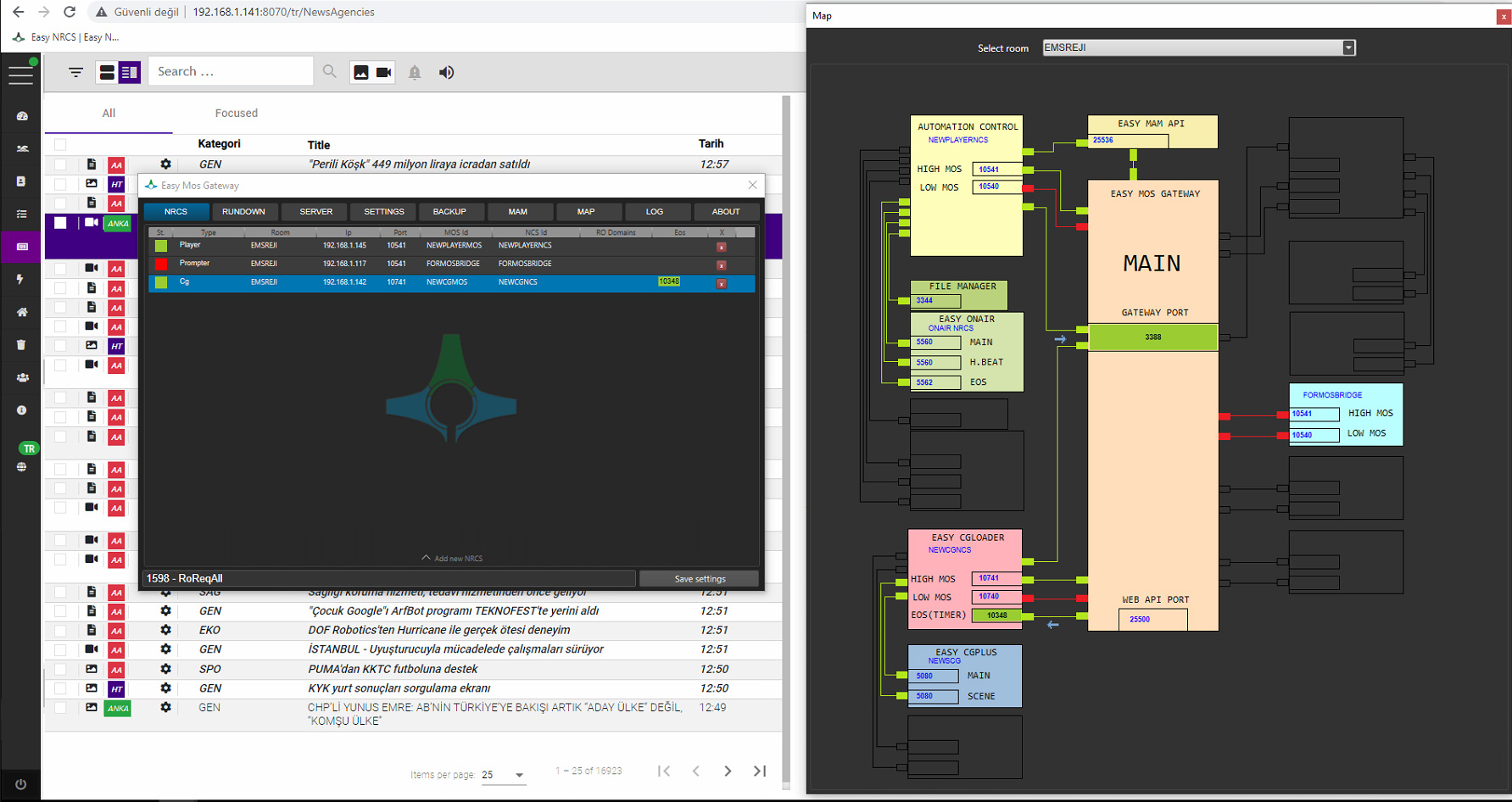This screenshot has width=1512, height=802.
Task: Check the CHP'Lİ YUNUS EMRE row checkbox
Action: click(60, 708)
